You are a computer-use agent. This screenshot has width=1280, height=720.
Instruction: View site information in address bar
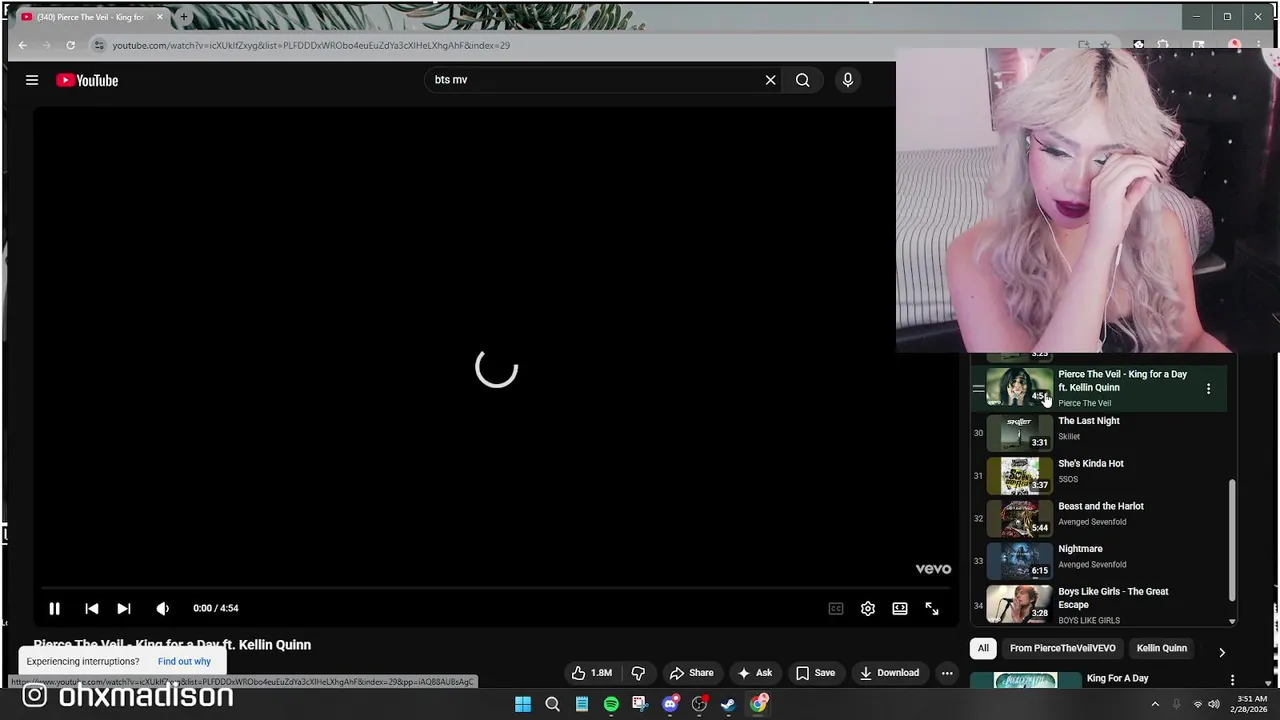coord(98,45)
